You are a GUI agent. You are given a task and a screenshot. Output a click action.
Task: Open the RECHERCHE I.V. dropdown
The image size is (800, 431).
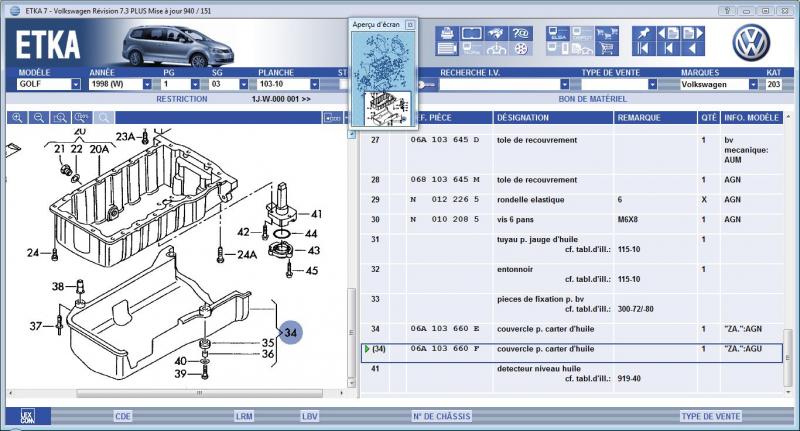pyautogui.click(x=564, y=84)
